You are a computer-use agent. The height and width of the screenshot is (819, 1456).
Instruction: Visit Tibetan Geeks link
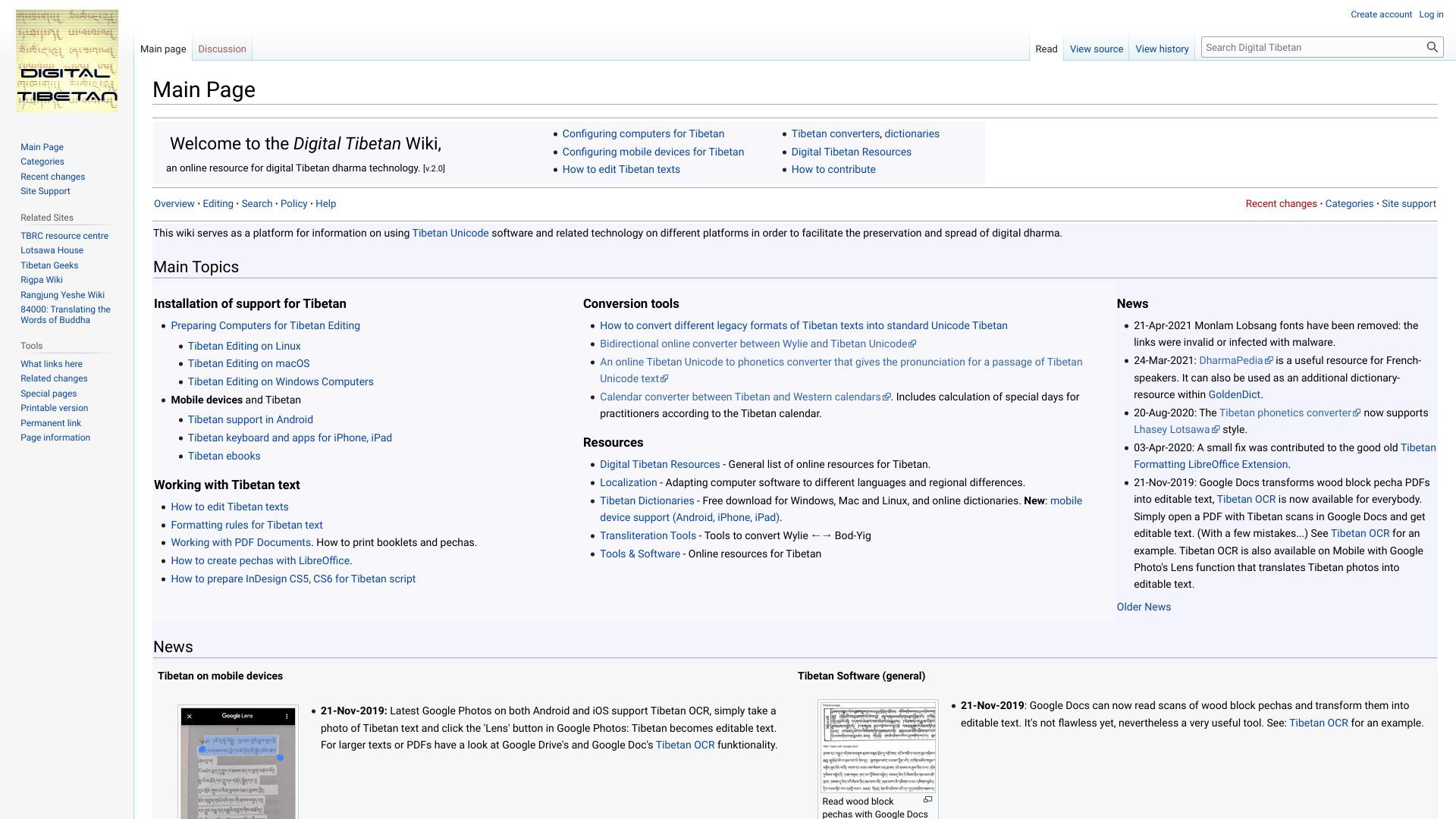click(49, 265)
